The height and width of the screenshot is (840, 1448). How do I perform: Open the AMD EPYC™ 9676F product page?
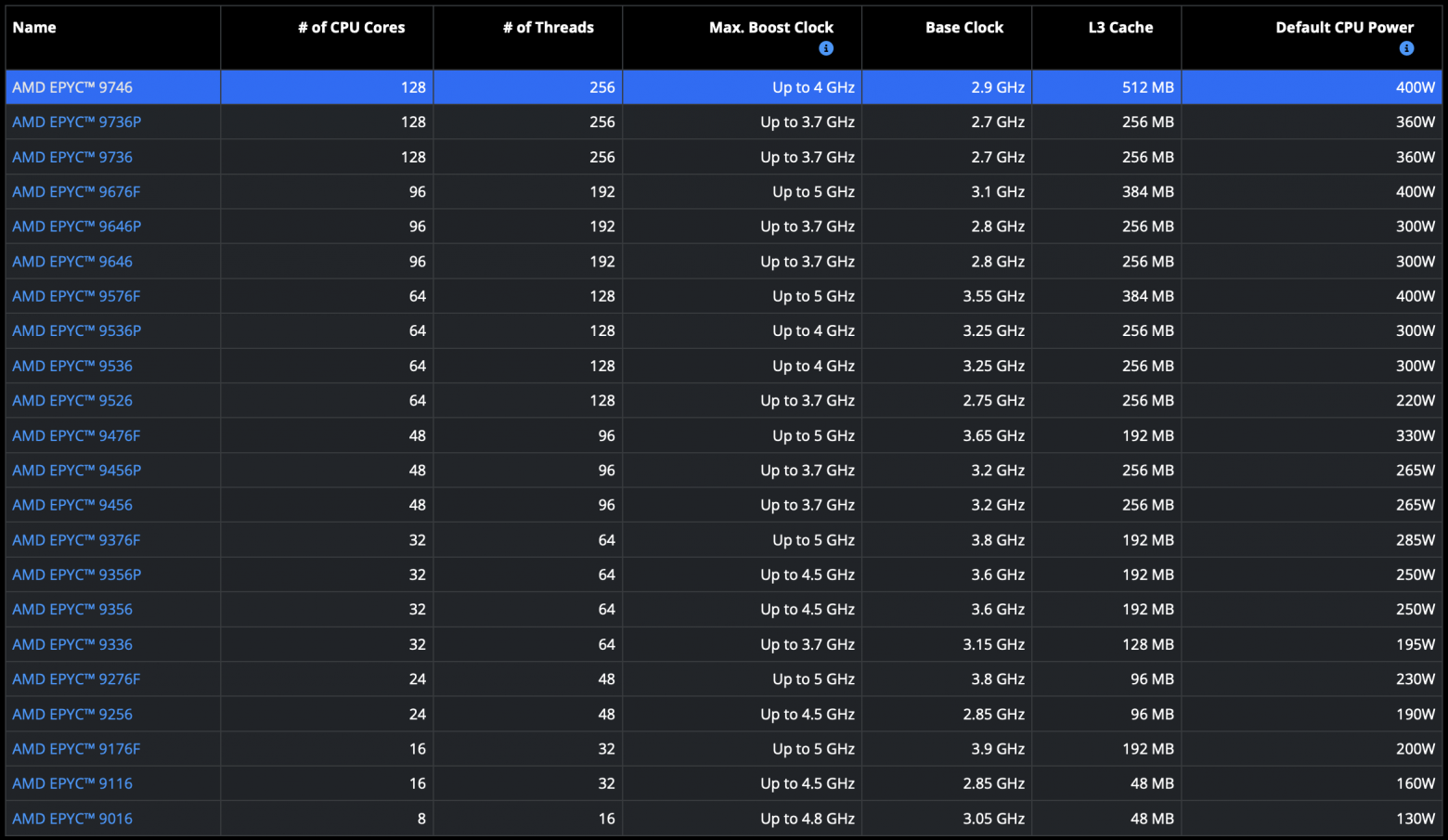76,192
